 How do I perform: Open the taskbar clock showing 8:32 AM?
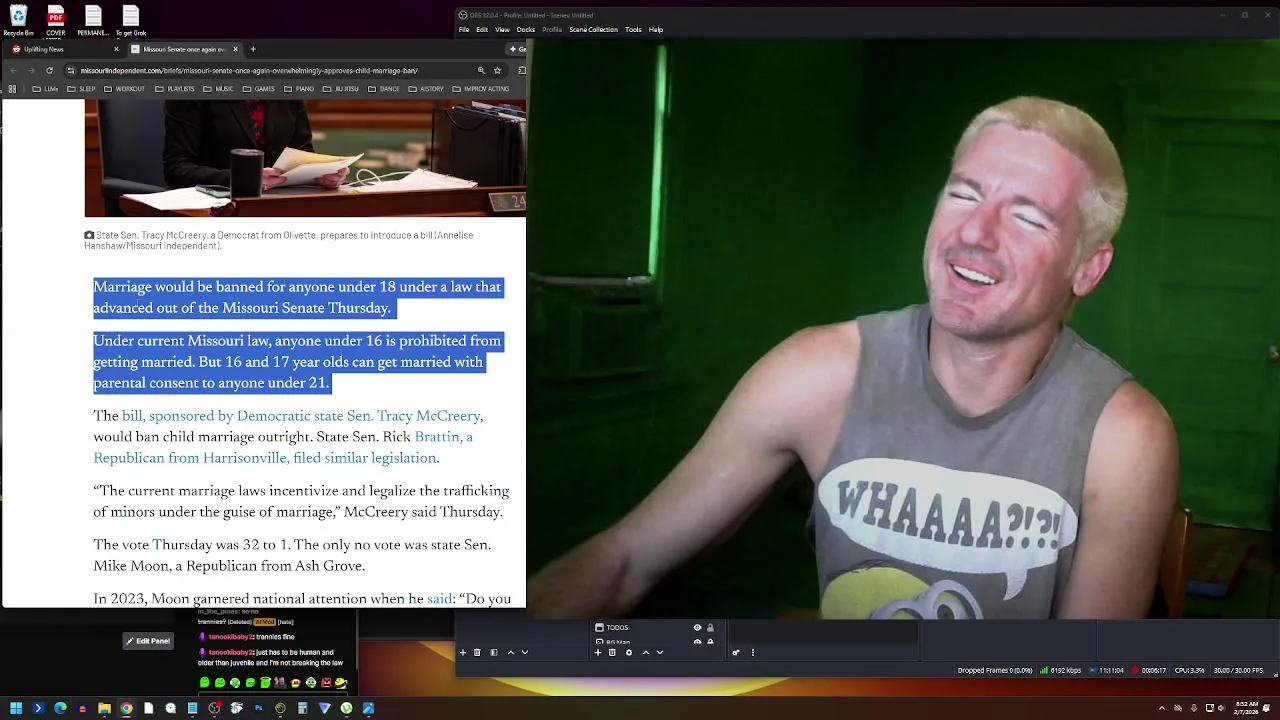tap(1246, 708)
